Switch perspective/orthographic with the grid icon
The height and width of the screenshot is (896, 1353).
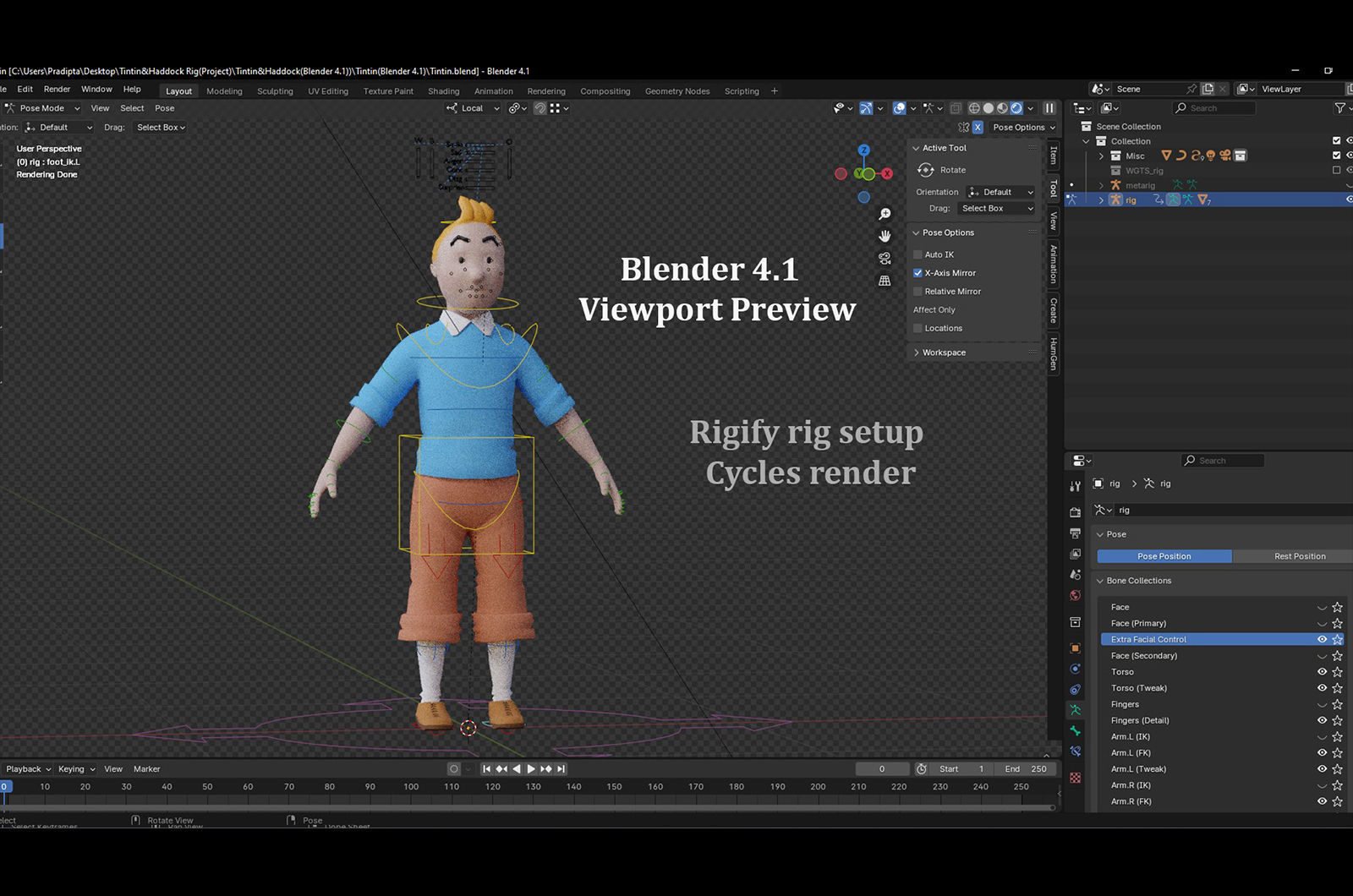[x=885, y=281]
